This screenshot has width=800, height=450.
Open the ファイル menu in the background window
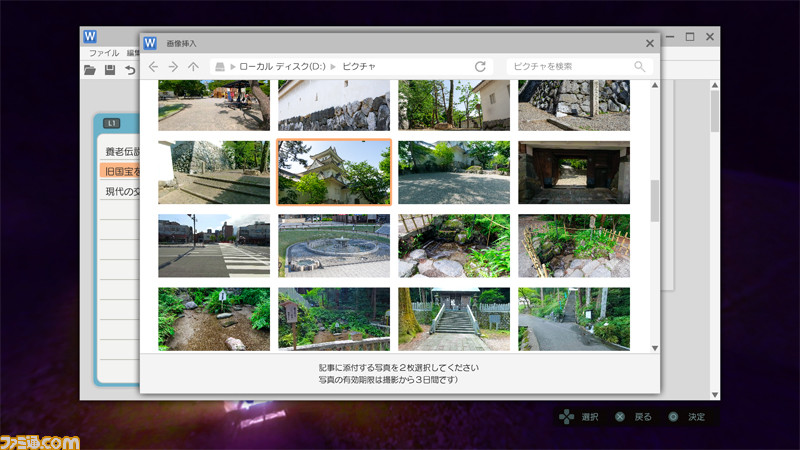tap(104, 53)
